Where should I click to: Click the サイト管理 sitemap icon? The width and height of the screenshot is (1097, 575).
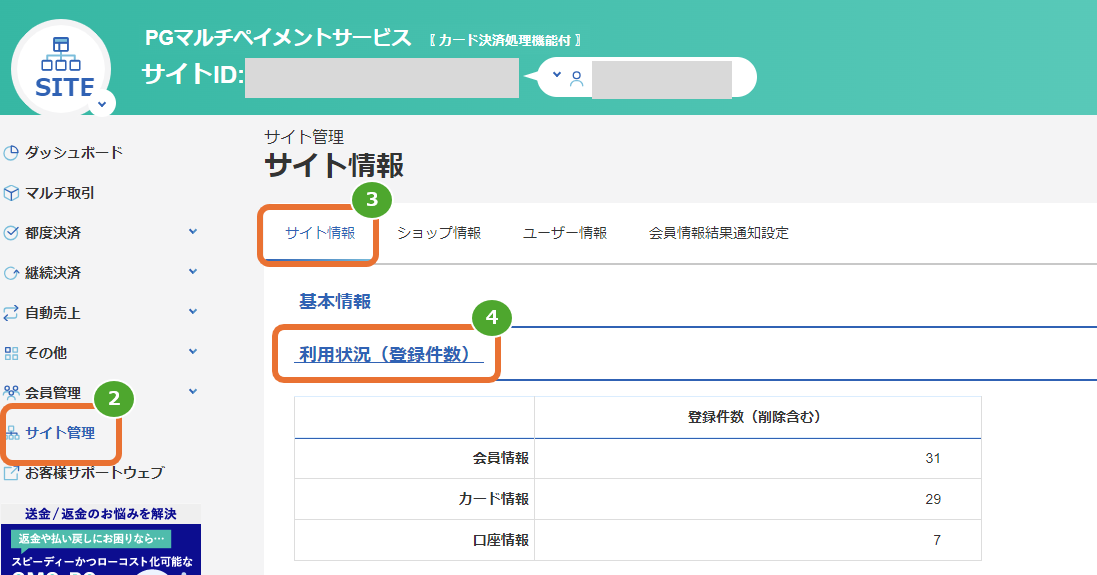click(x=13, y=433)
